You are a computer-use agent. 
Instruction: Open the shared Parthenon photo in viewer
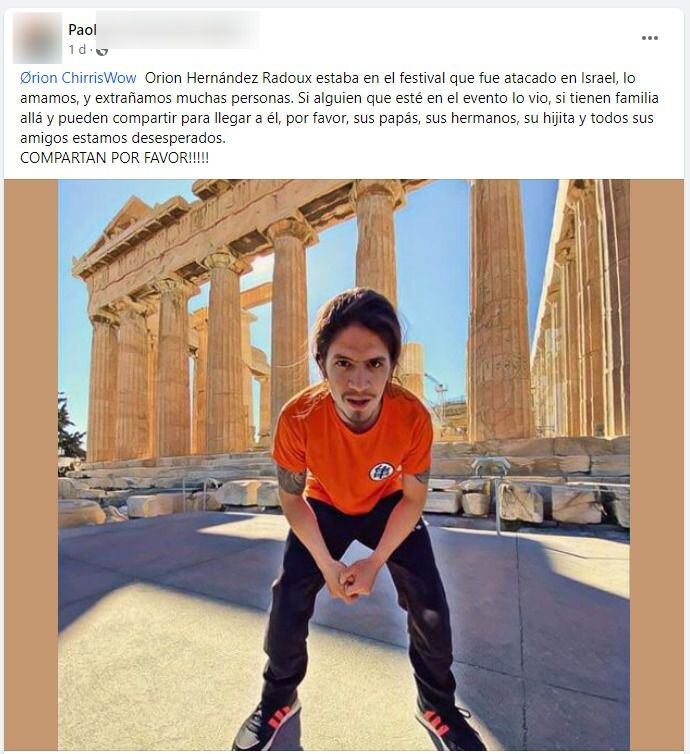pos(344,465)
